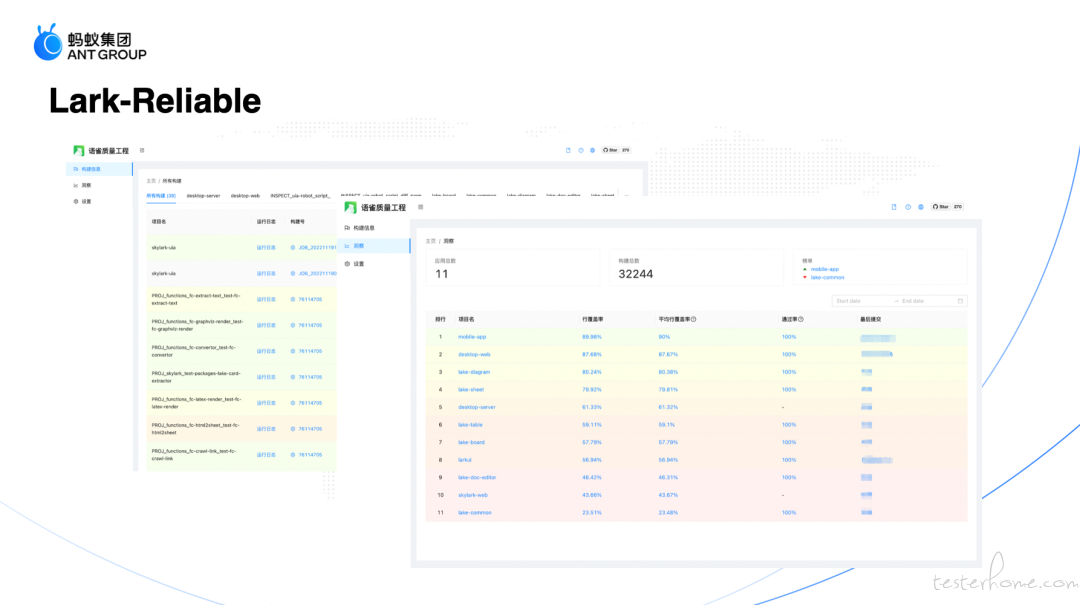Viewport: 1080px width, 605px height.
Task: Open skylark-web project link
Action: coord(472,495)
